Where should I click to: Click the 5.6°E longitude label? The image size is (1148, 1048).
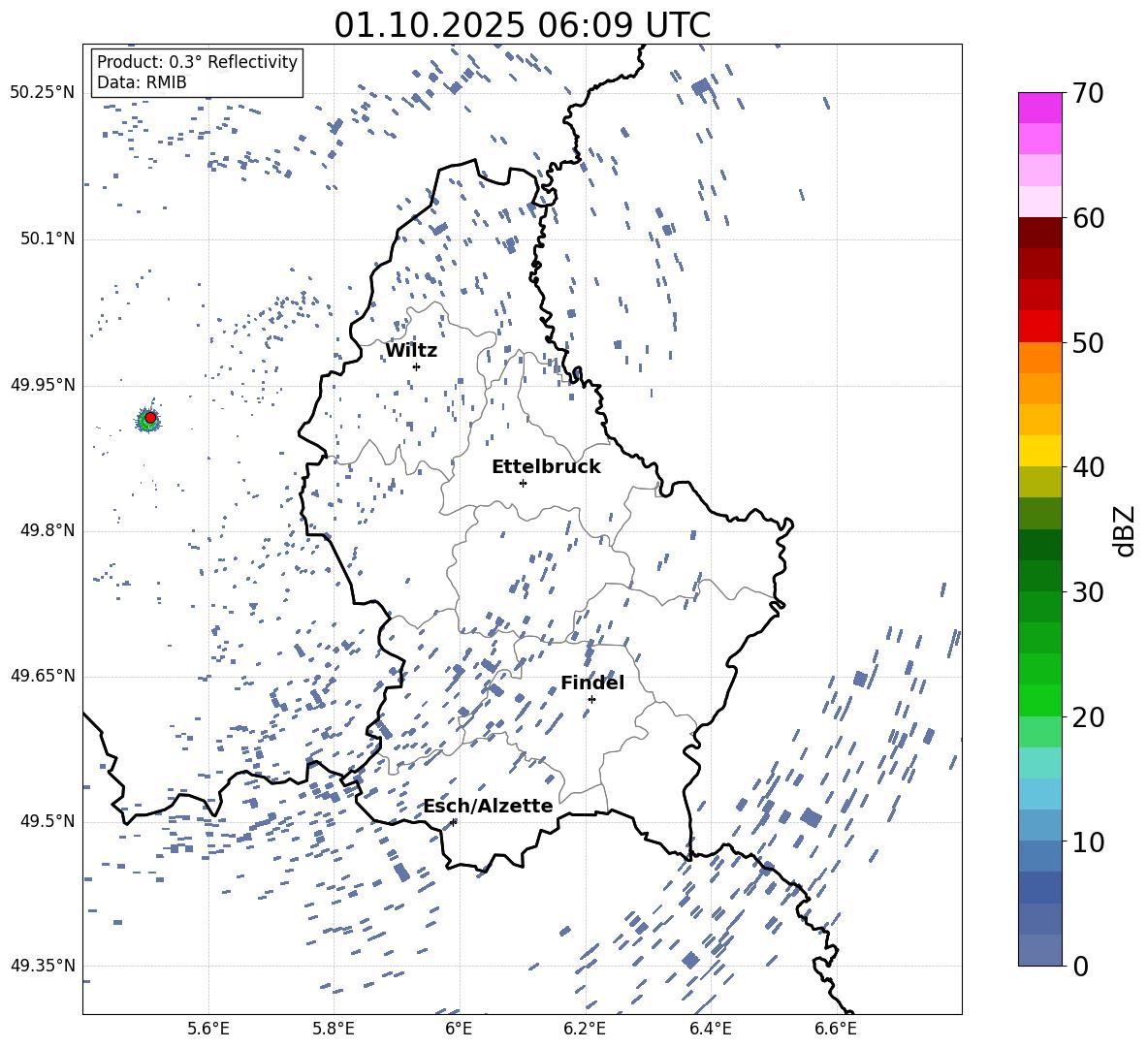point(208,1029)
